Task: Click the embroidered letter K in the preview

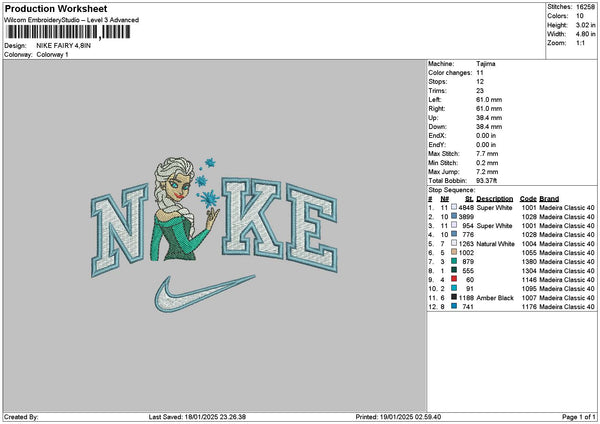Action: click(253, 218)
